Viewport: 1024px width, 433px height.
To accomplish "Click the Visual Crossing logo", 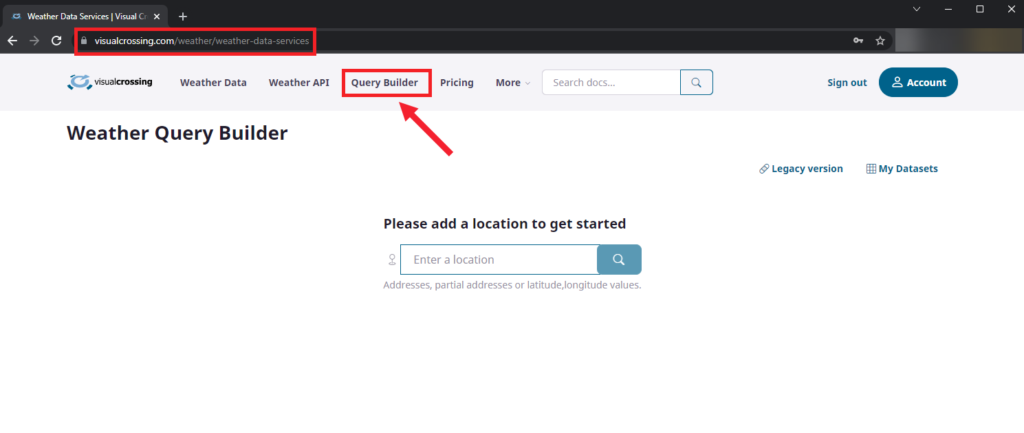I will (110, 82).
